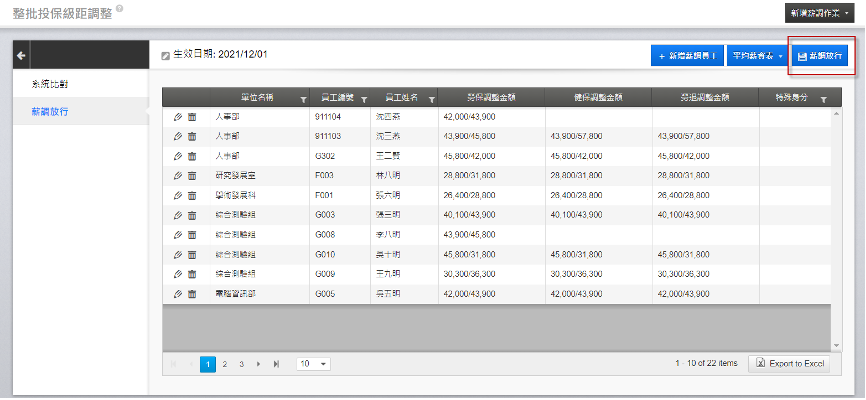Click edit icon beside 生效日期 2021/12/01
The image size is (866, 400).
pyautogui.click(x=166, y=56)
